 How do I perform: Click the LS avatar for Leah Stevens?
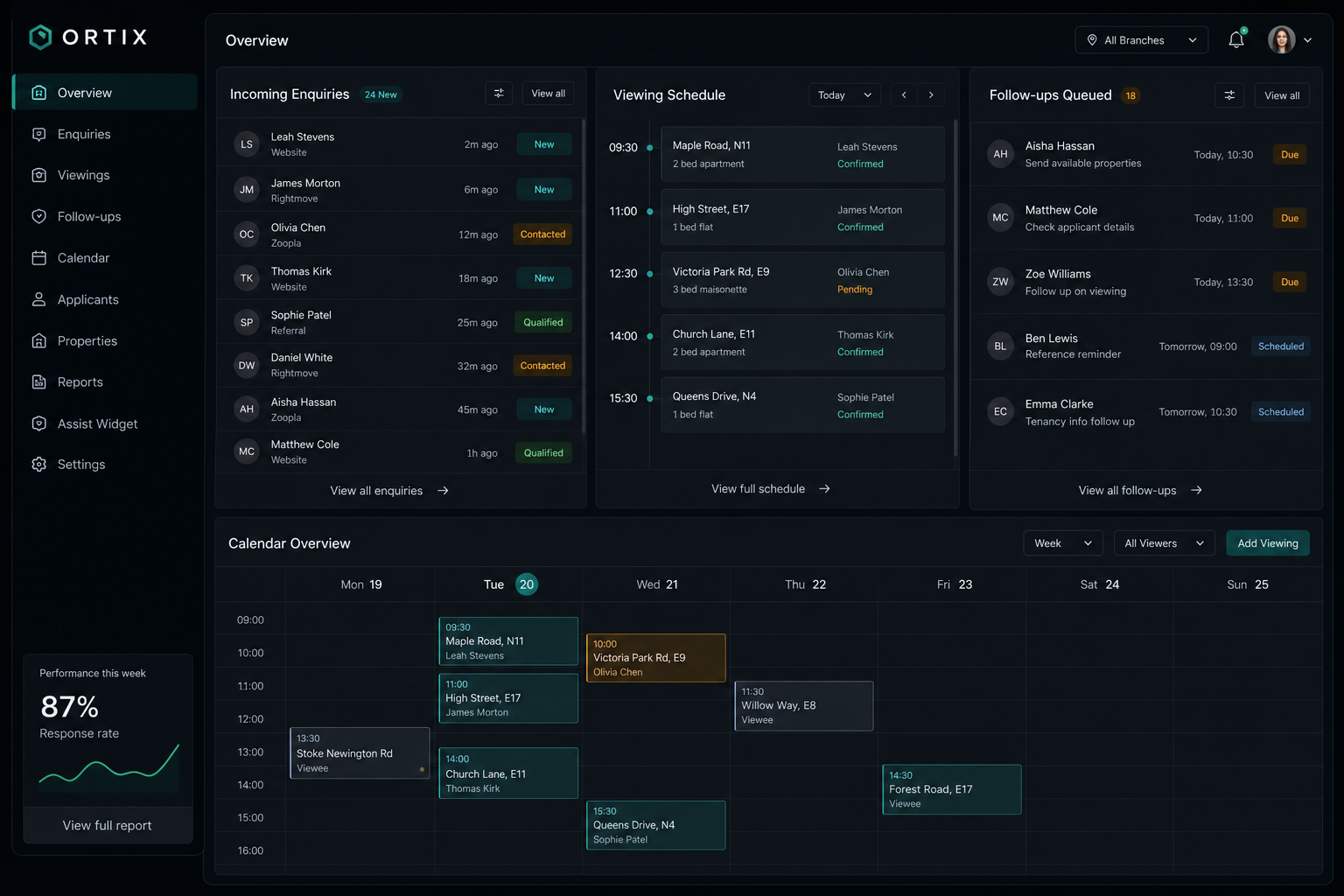(247, 144)
